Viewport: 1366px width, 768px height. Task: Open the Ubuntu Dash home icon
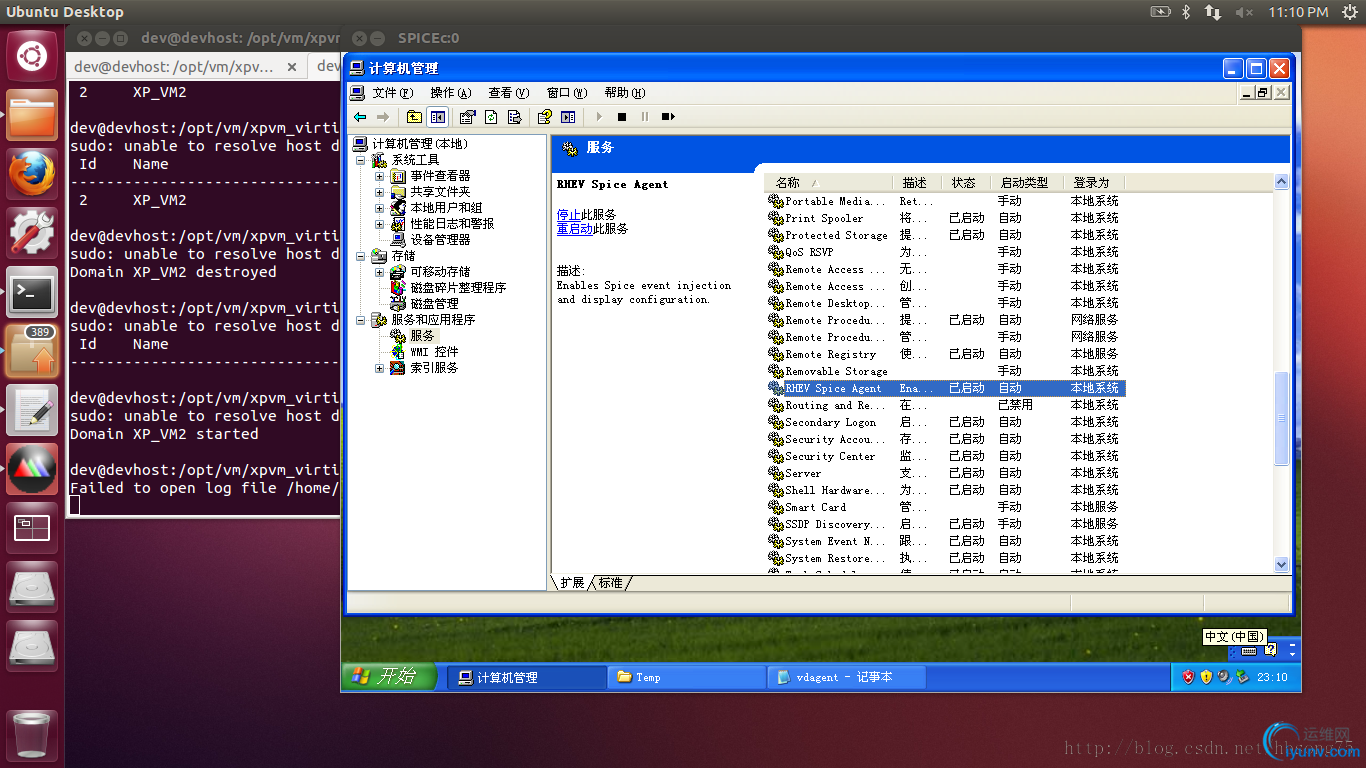(x=32, y=56)
